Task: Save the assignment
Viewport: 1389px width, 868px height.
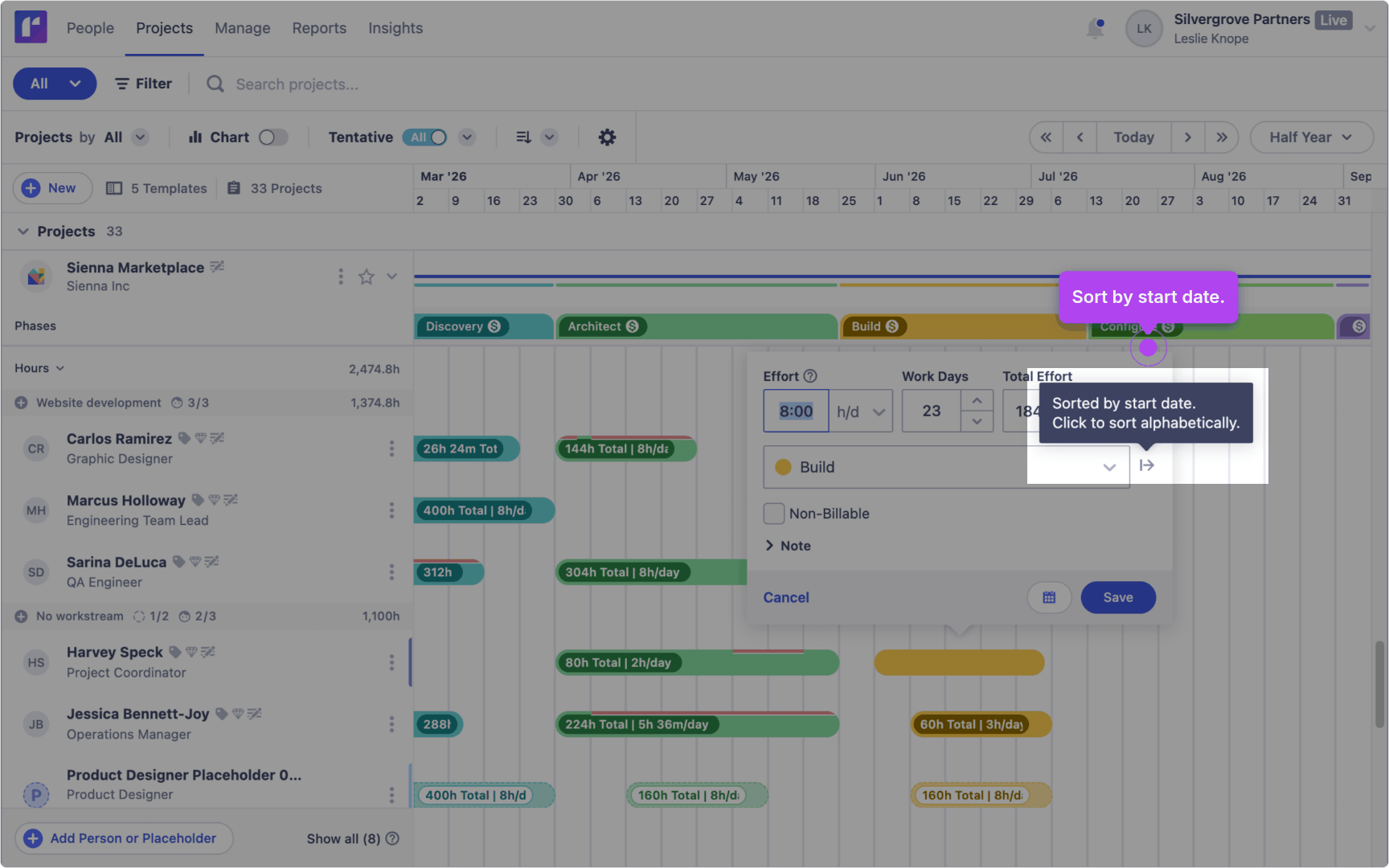Action: [x=1118, y=597]
